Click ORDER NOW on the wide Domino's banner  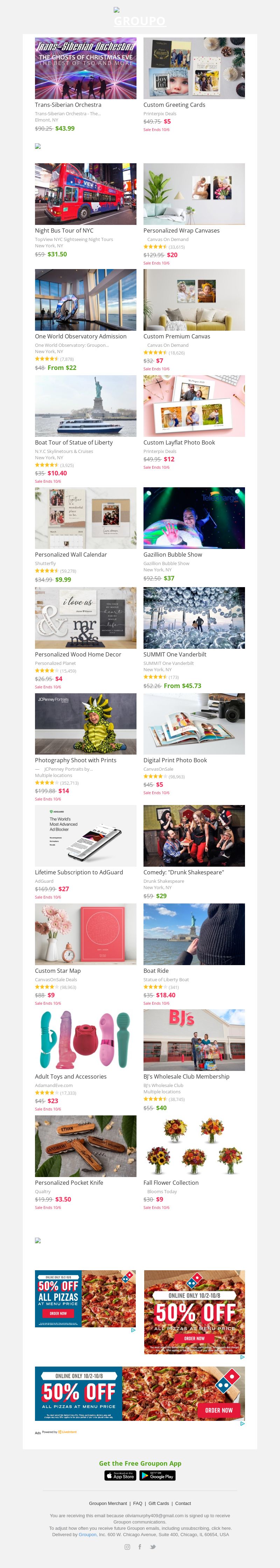[x=218, y=1410]
